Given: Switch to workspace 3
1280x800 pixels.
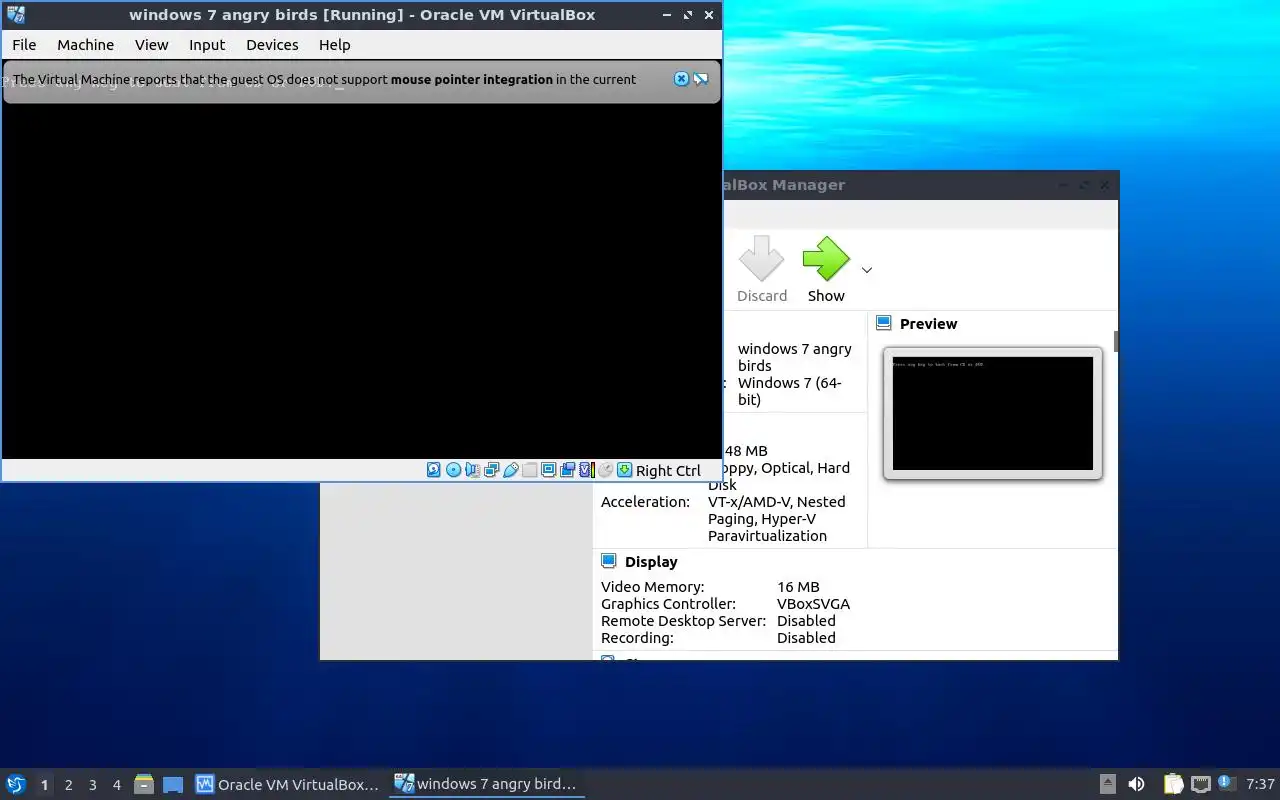Looking at the screenshot, I should pyautogui.click(x=92, y=785).
